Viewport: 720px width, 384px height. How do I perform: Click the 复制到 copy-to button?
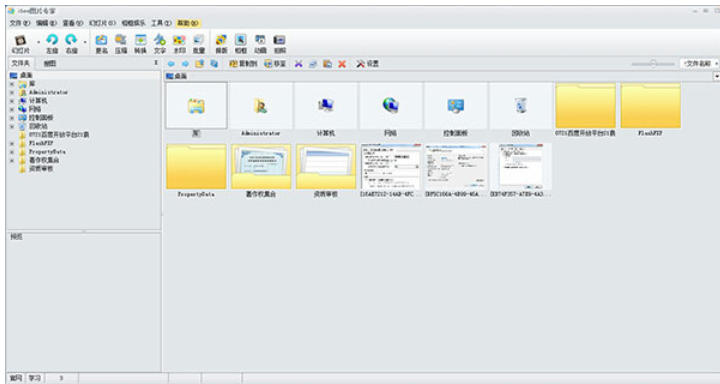pos(243,64)
